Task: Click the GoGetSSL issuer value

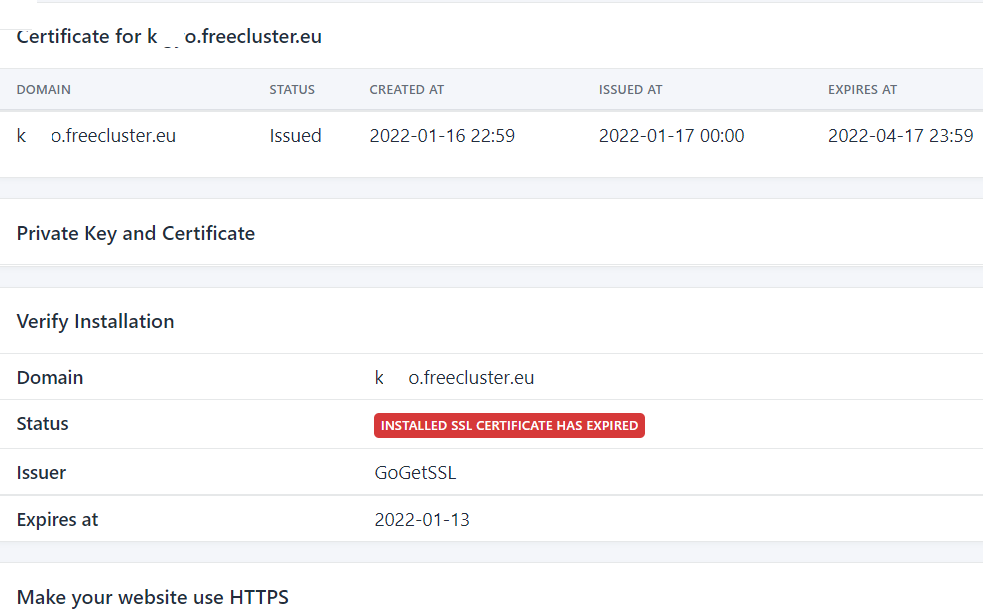Action: 416,473
